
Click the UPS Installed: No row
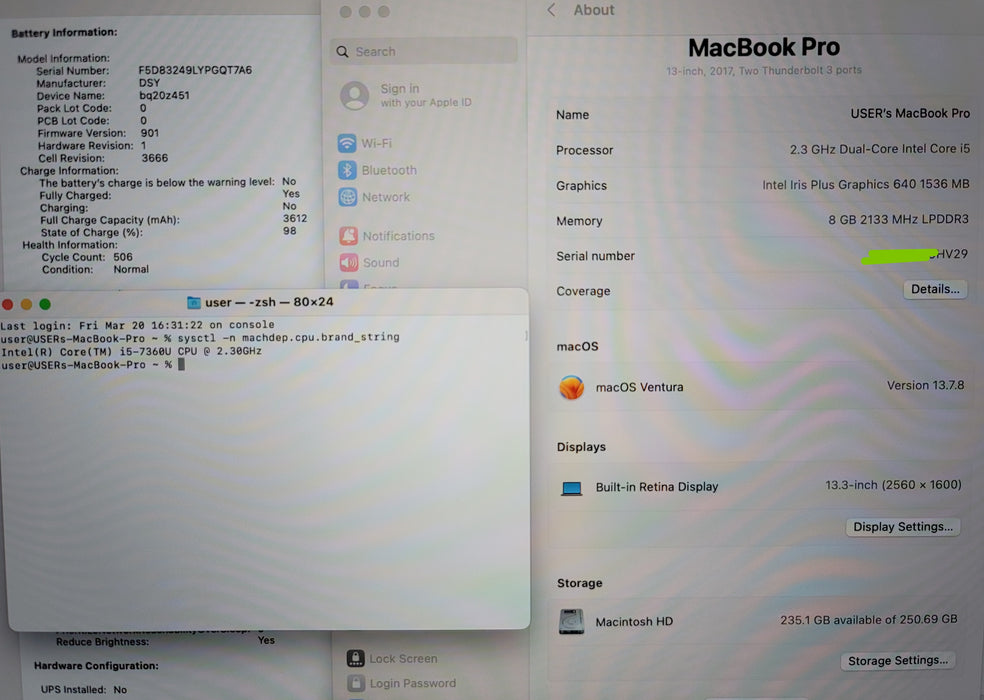(84, 689)
